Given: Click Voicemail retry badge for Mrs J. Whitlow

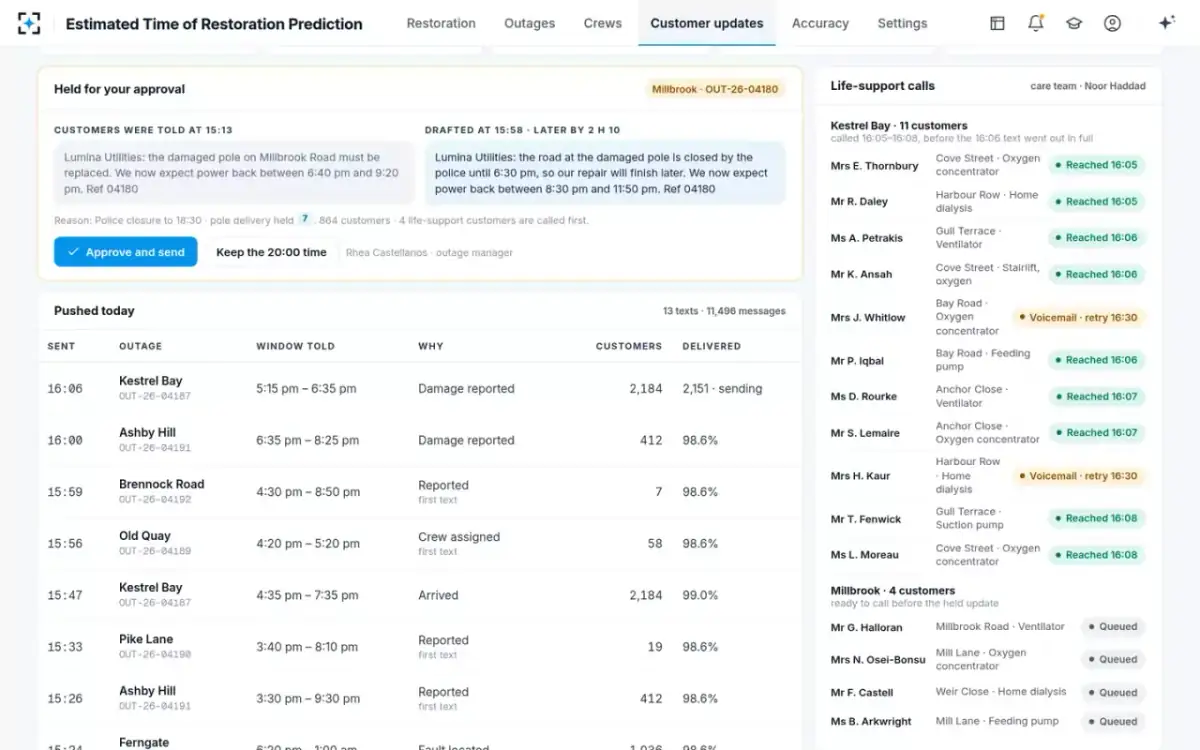Looking at the screenshot, I should [1078, 317].
